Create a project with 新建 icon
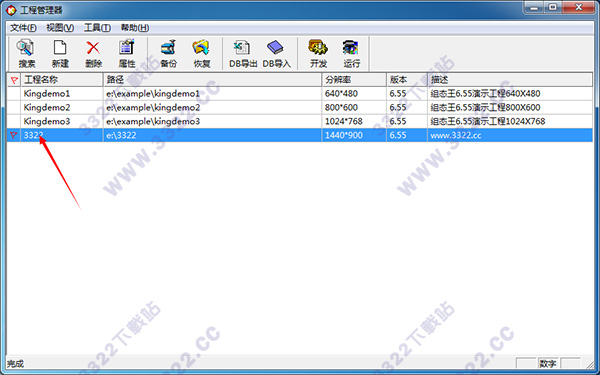This screenshot has height=375, width=600. tap(60, 54)
